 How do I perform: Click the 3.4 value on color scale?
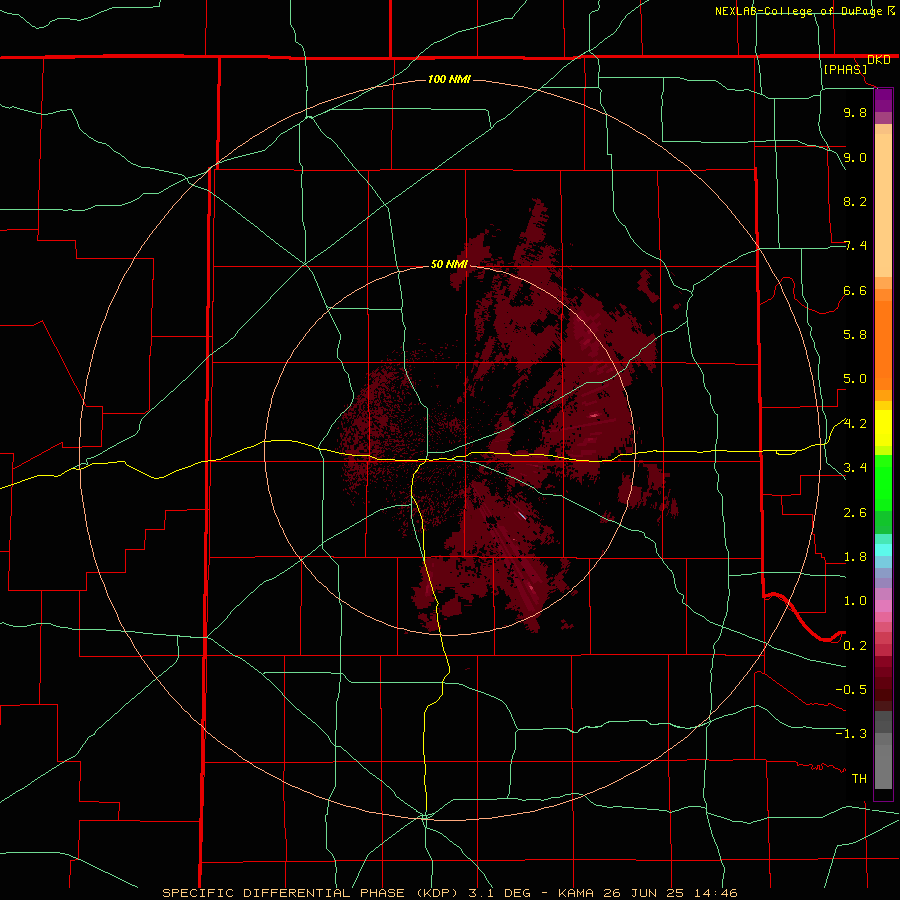tap(855, 468)
